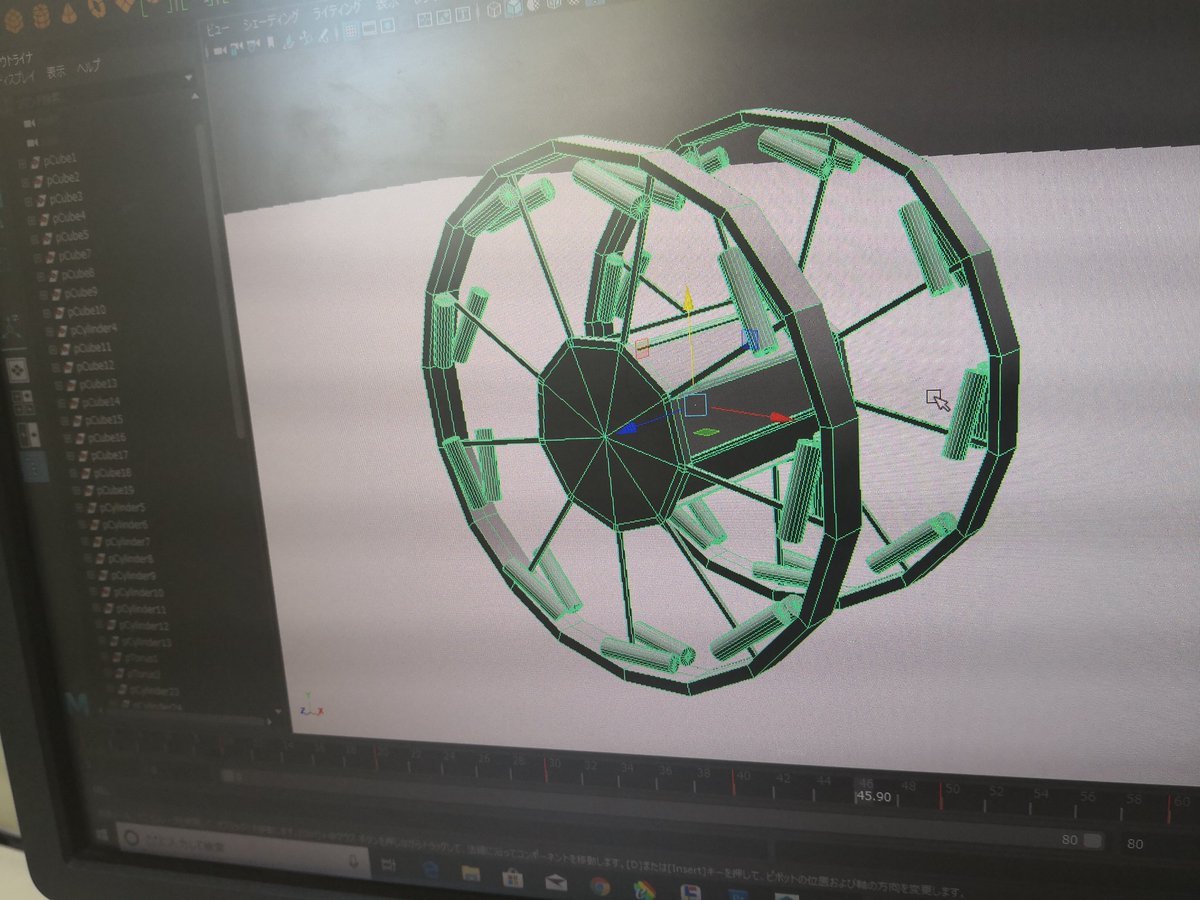The image size is (1200, 900).
Task: Expand the pCylinder4 outliner entry
Action: [x=50, y=329]
